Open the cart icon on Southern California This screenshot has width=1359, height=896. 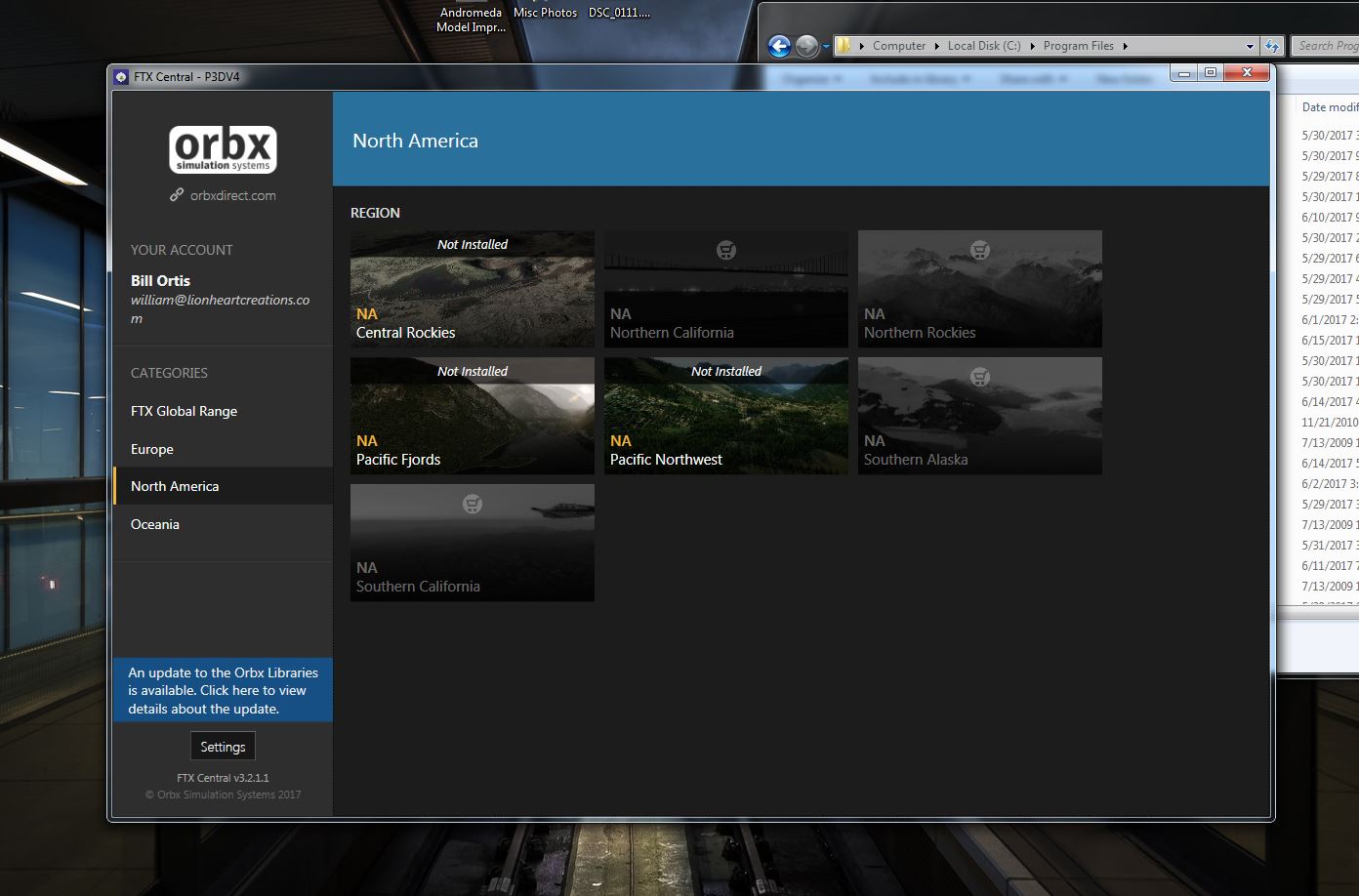tap(472, 504)
